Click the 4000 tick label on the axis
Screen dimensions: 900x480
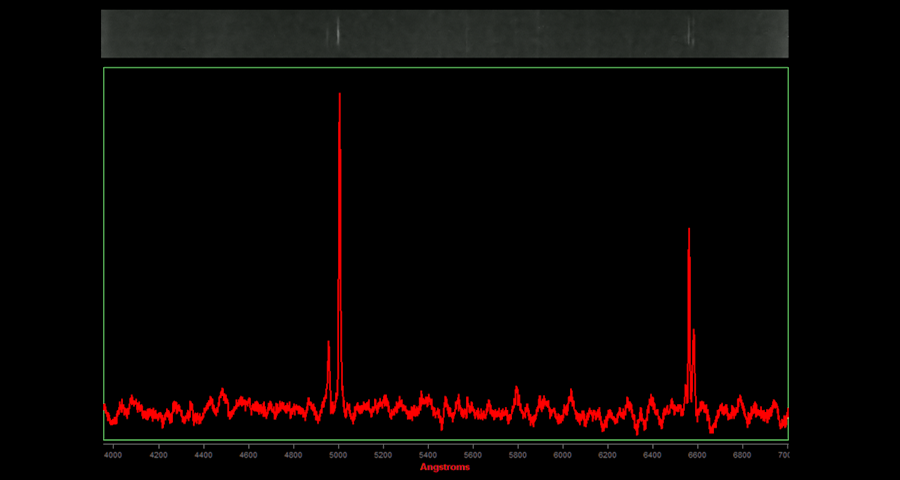coord(113,454)
